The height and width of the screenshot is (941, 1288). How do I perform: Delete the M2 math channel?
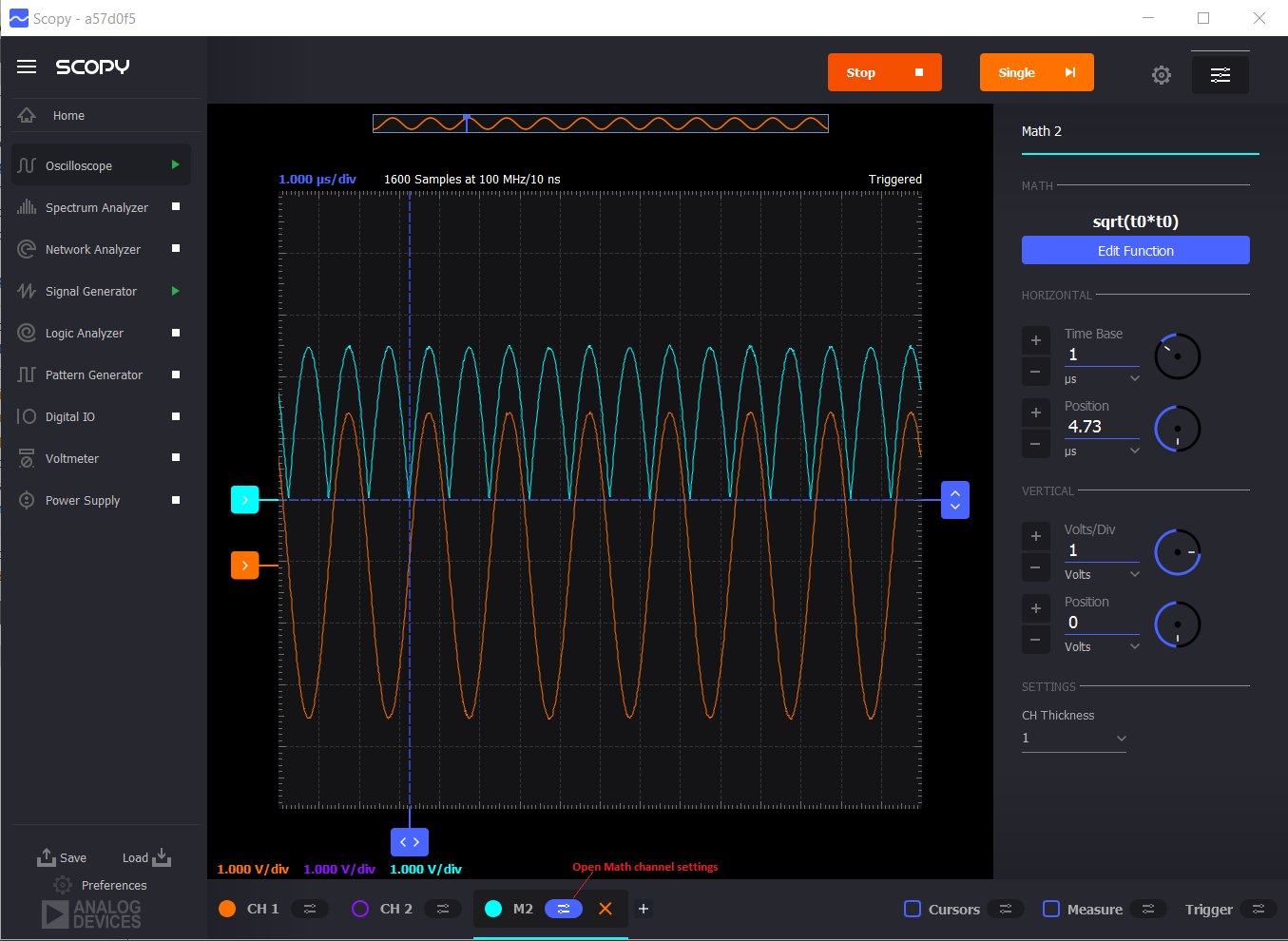(606, 909)
